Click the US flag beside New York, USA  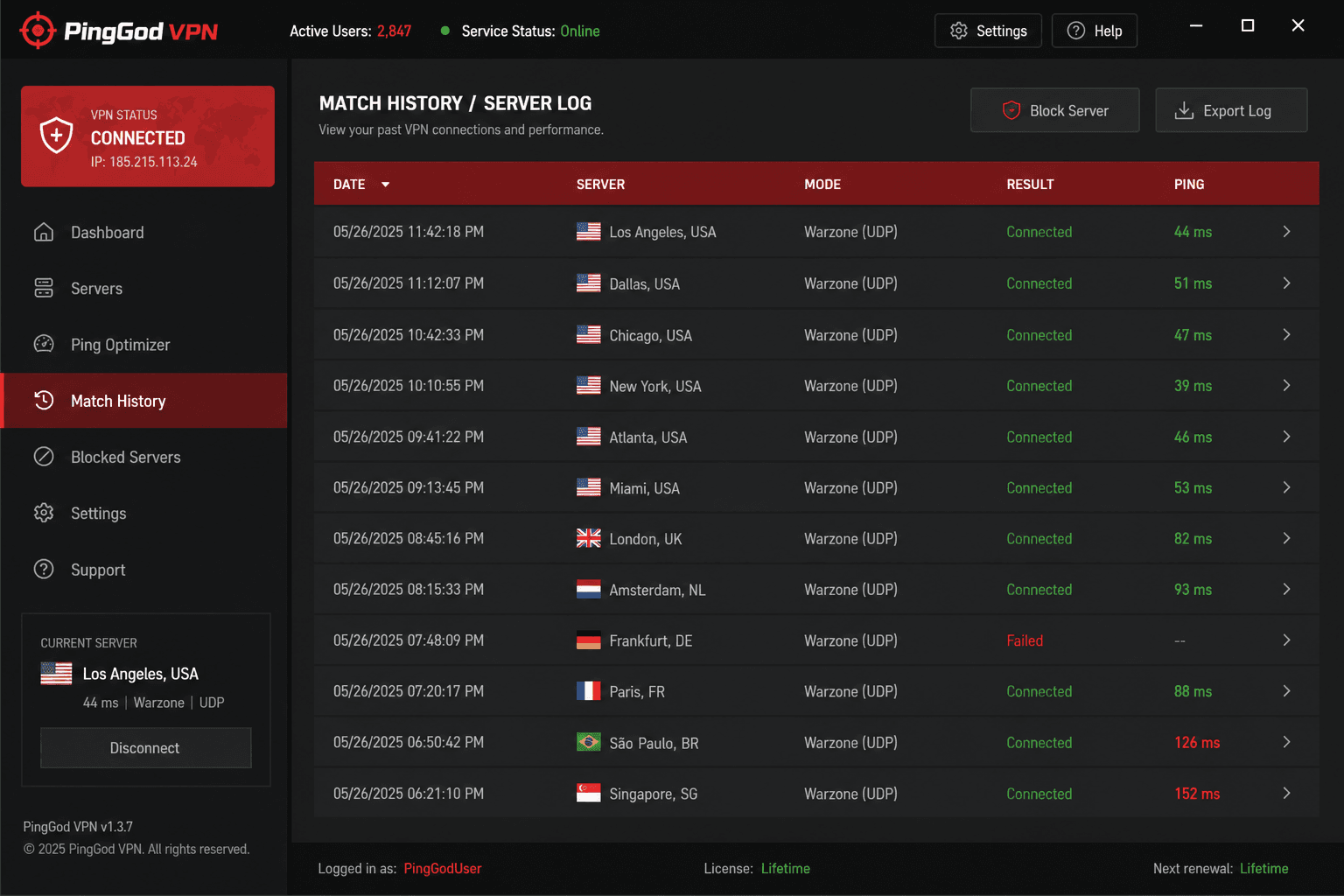[x=589, y=385]
